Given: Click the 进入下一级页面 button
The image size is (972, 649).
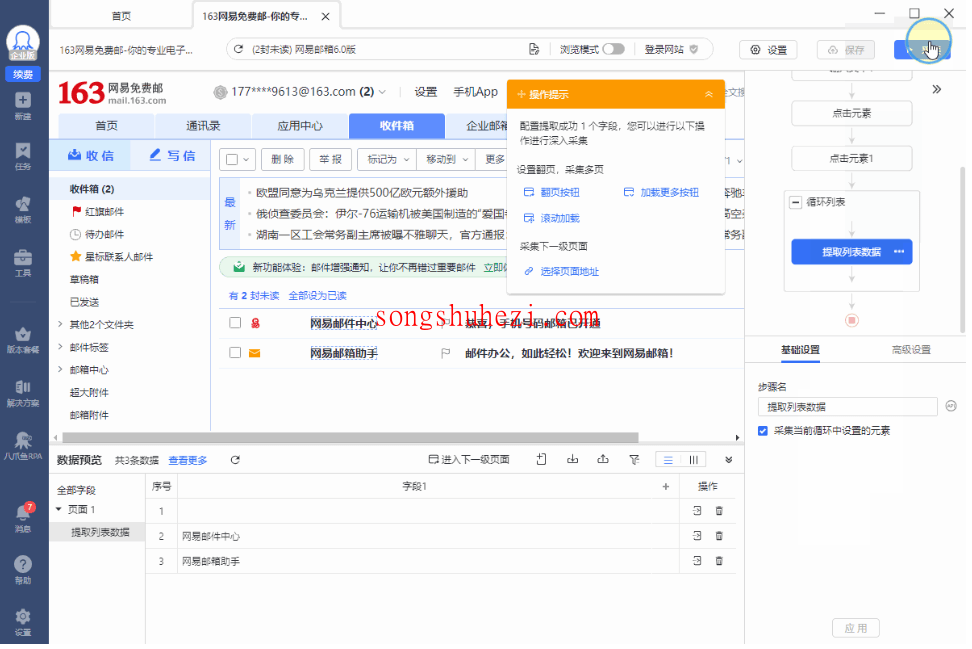Looking at the screenshot, I should (x=469, y=460).
